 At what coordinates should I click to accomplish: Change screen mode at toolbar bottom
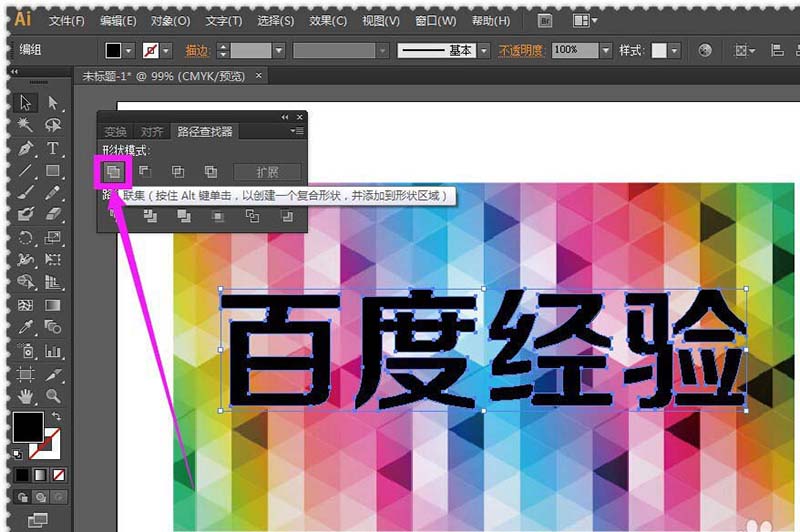[37, 520]
